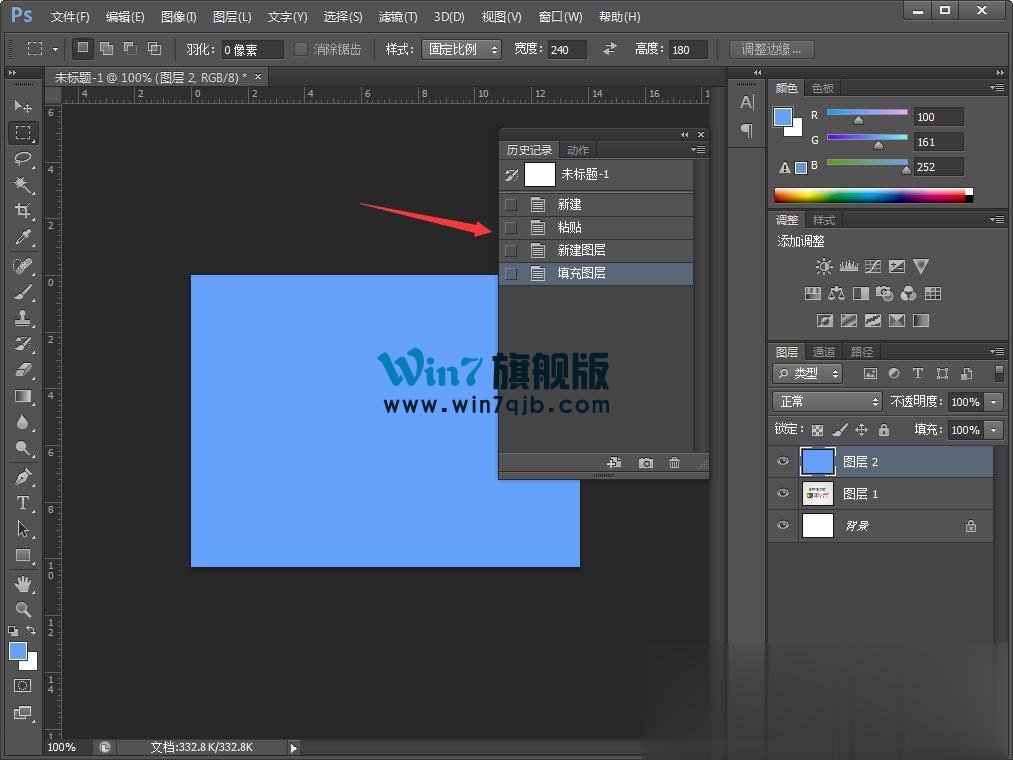
Task: Switch to the 动作 actions tab
Action: (x=578, y=150)
